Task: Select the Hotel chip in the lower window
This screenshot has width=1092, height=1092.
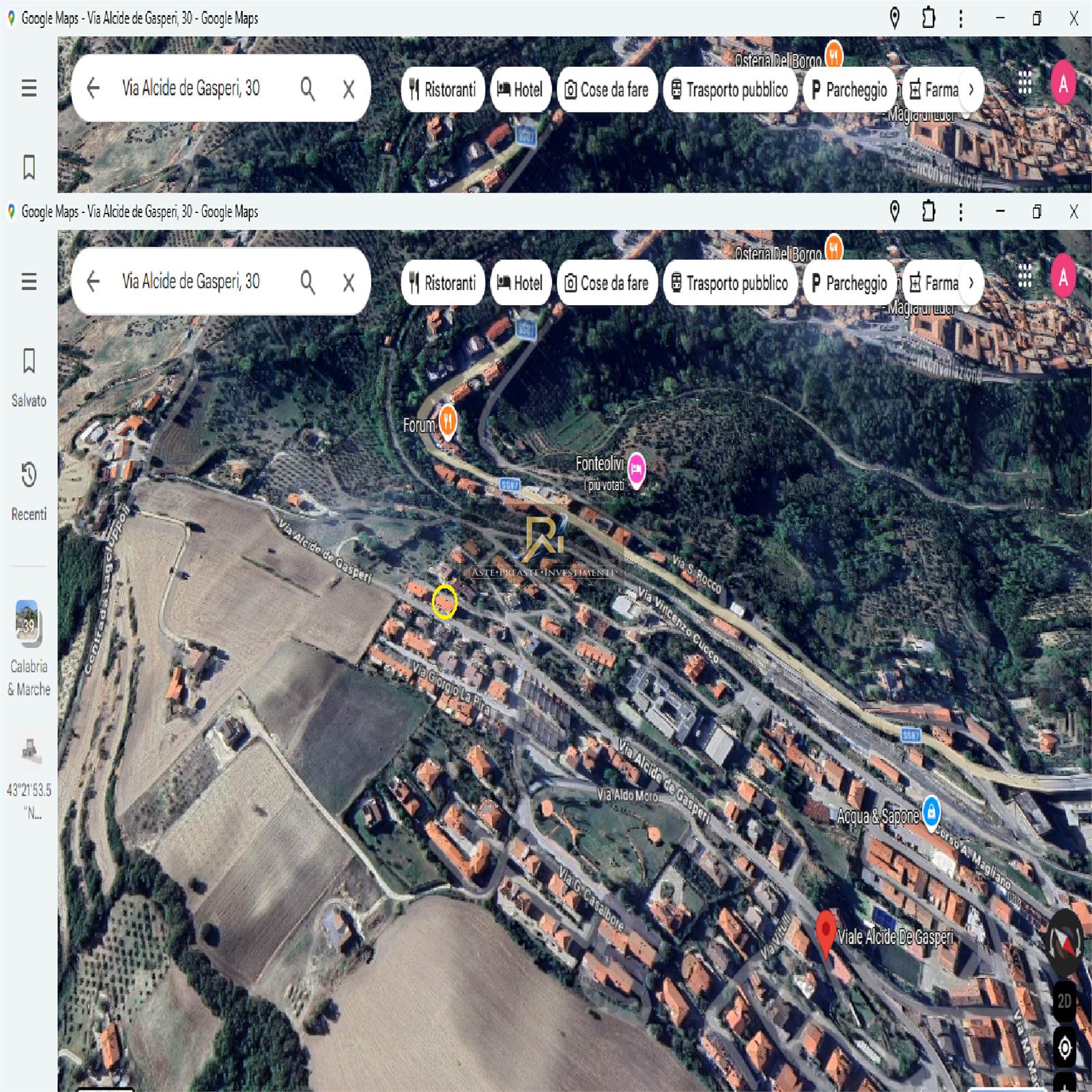Action: point(520,283)
